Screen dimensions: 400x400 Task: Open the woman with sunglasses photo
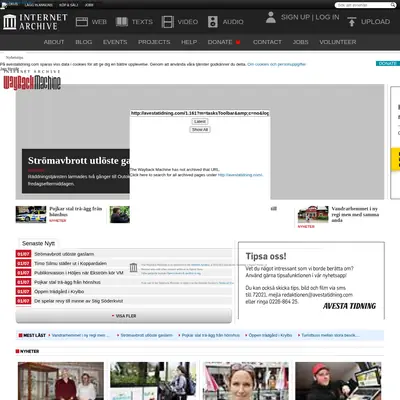pos(246,381)
